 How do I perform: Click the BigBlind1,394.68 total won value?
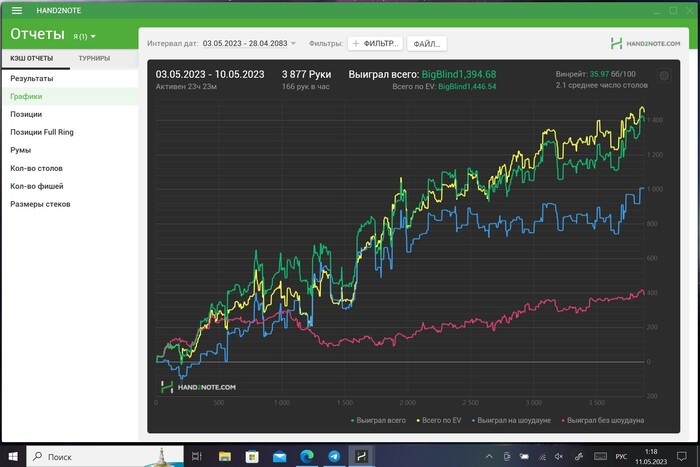click(x=459, y=75)
